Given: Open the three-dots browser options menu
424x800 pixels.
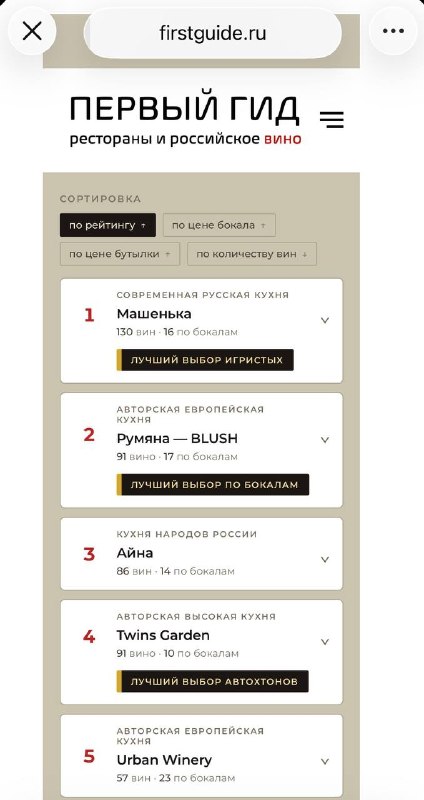Looking at the screenshot, I should [x=393, y=32].
